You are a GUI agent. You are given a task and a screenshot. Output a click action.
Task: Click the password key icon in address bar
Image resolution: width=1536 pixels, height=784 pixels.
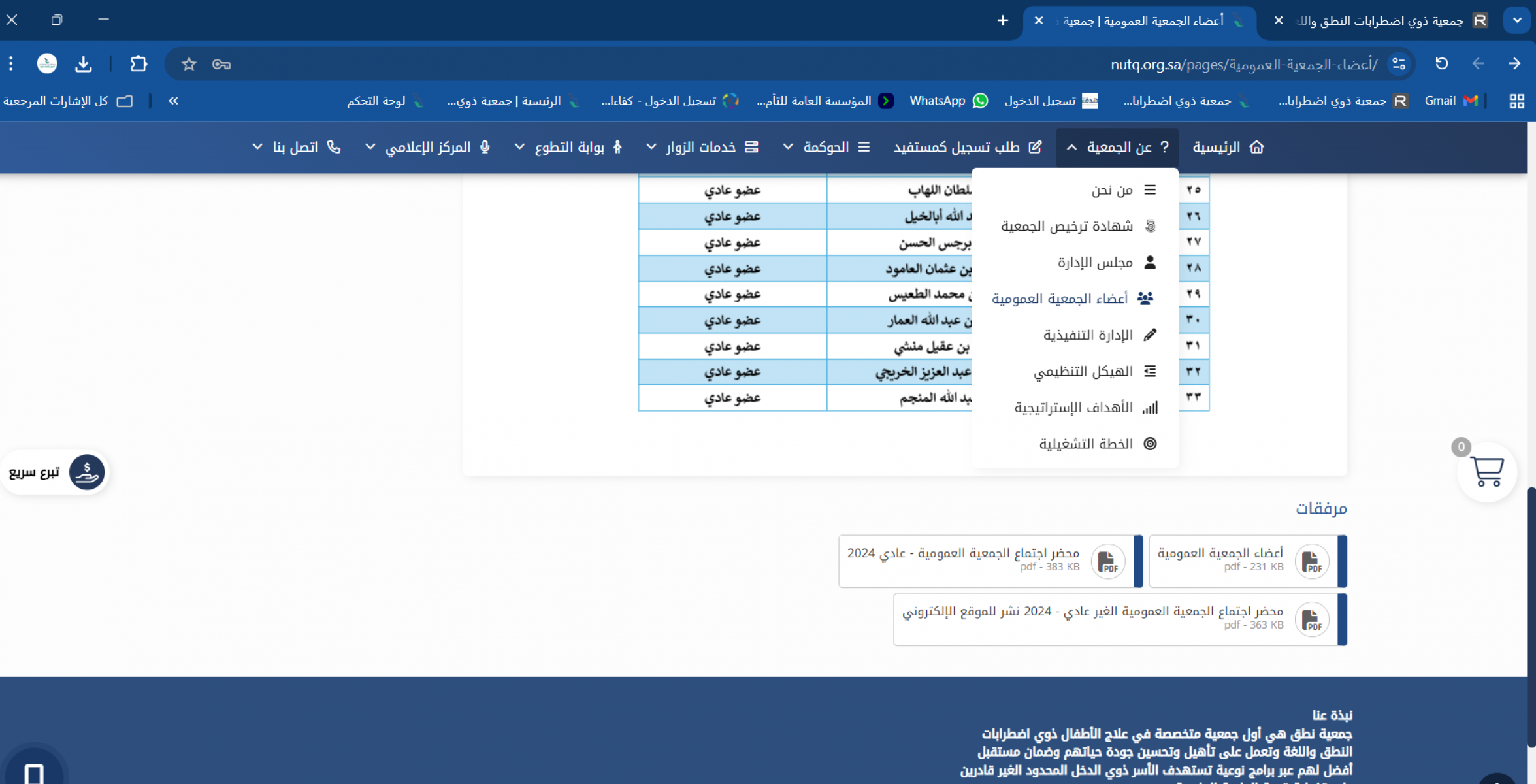click(221, 64)
